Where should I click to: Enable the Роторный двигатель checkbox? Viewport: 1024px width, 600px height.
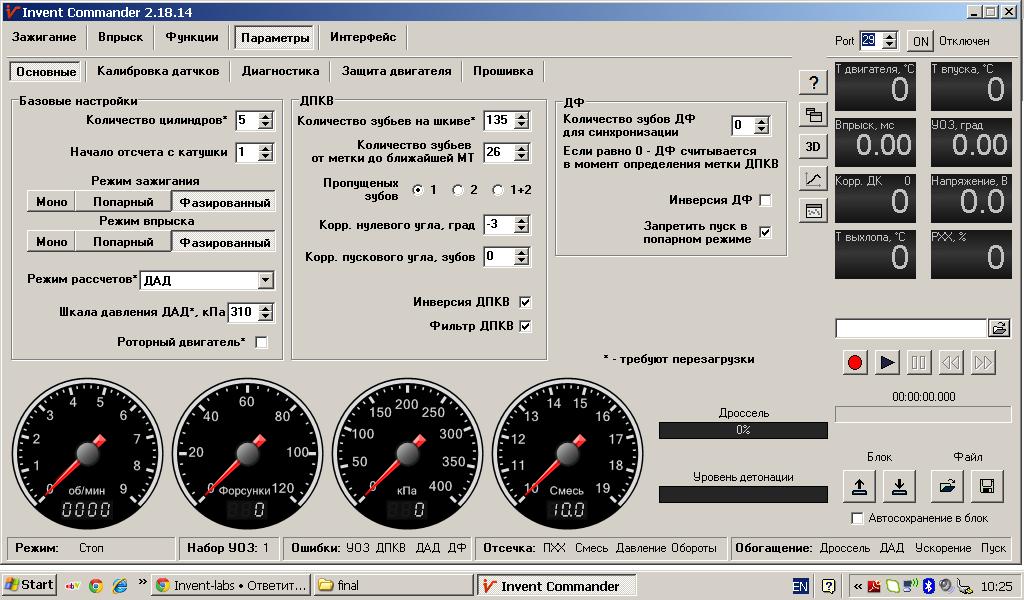click(261, 342)
